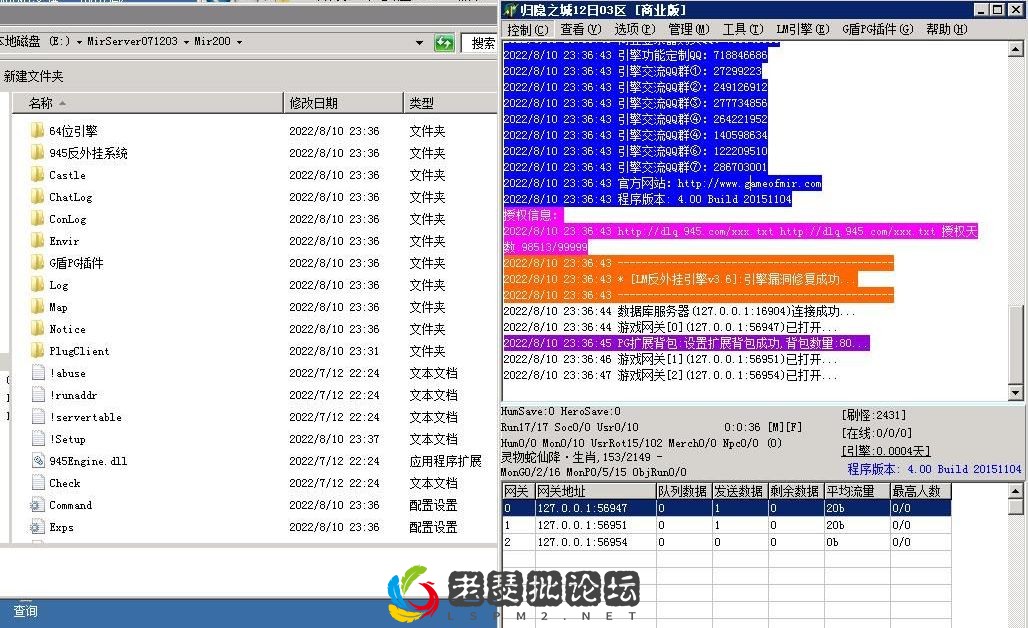Click the 发送数据 column header
1028x628 pixels.
point(740,491)
